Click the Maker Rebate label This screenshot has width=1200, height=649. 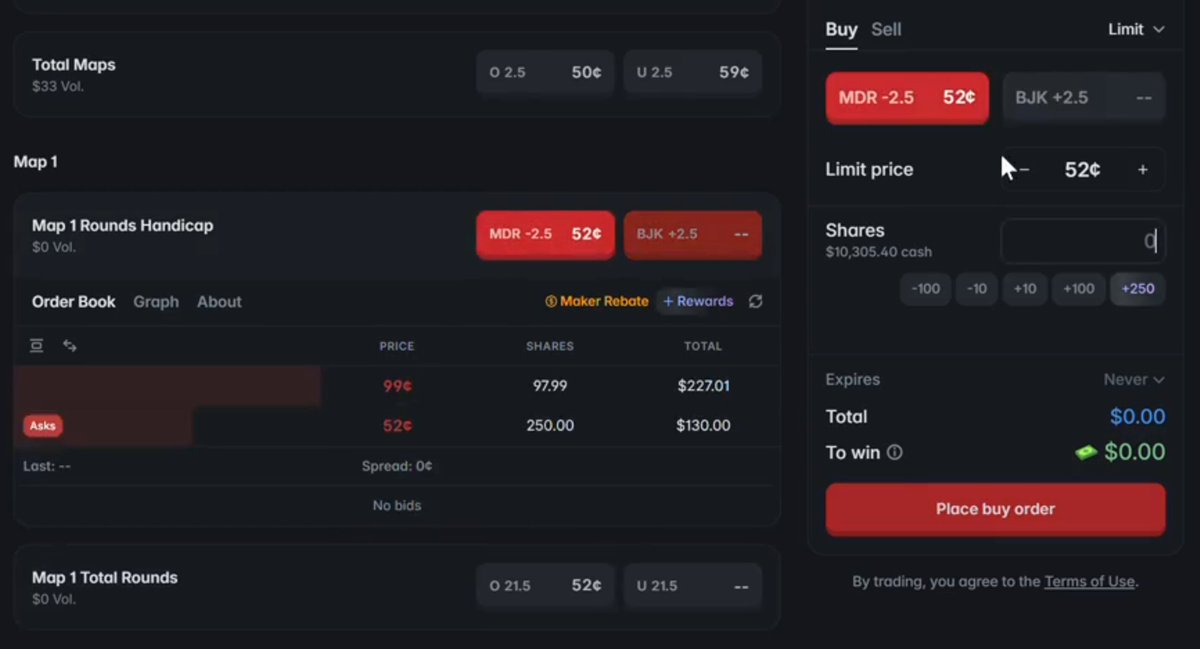(x=597, y=301)
